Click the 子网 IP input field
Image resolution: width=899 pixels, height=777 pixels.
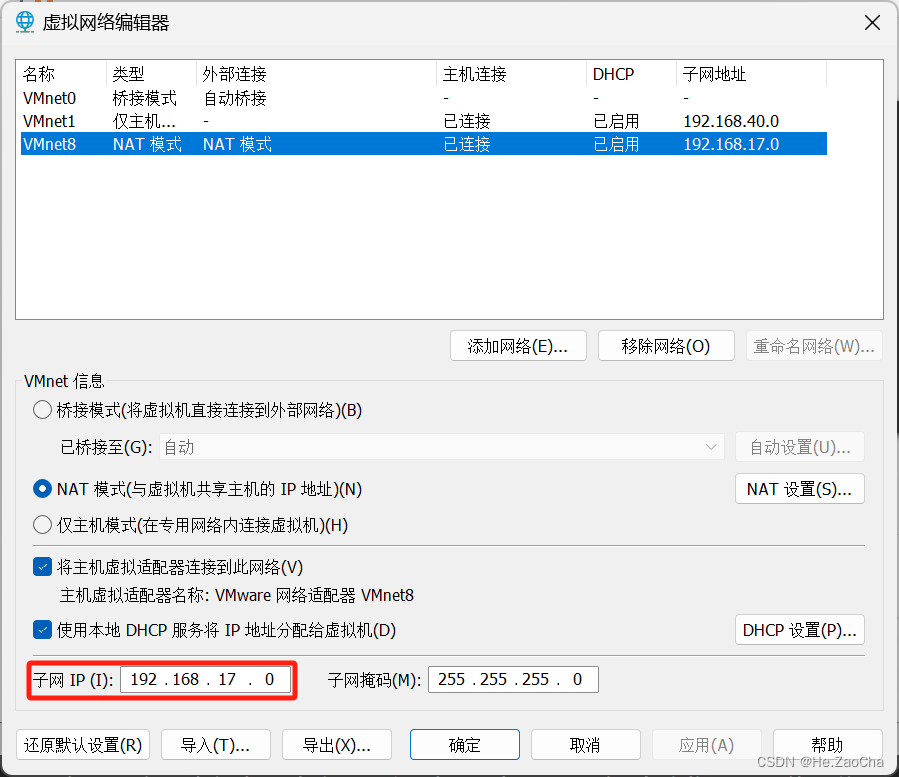[205, 679]
